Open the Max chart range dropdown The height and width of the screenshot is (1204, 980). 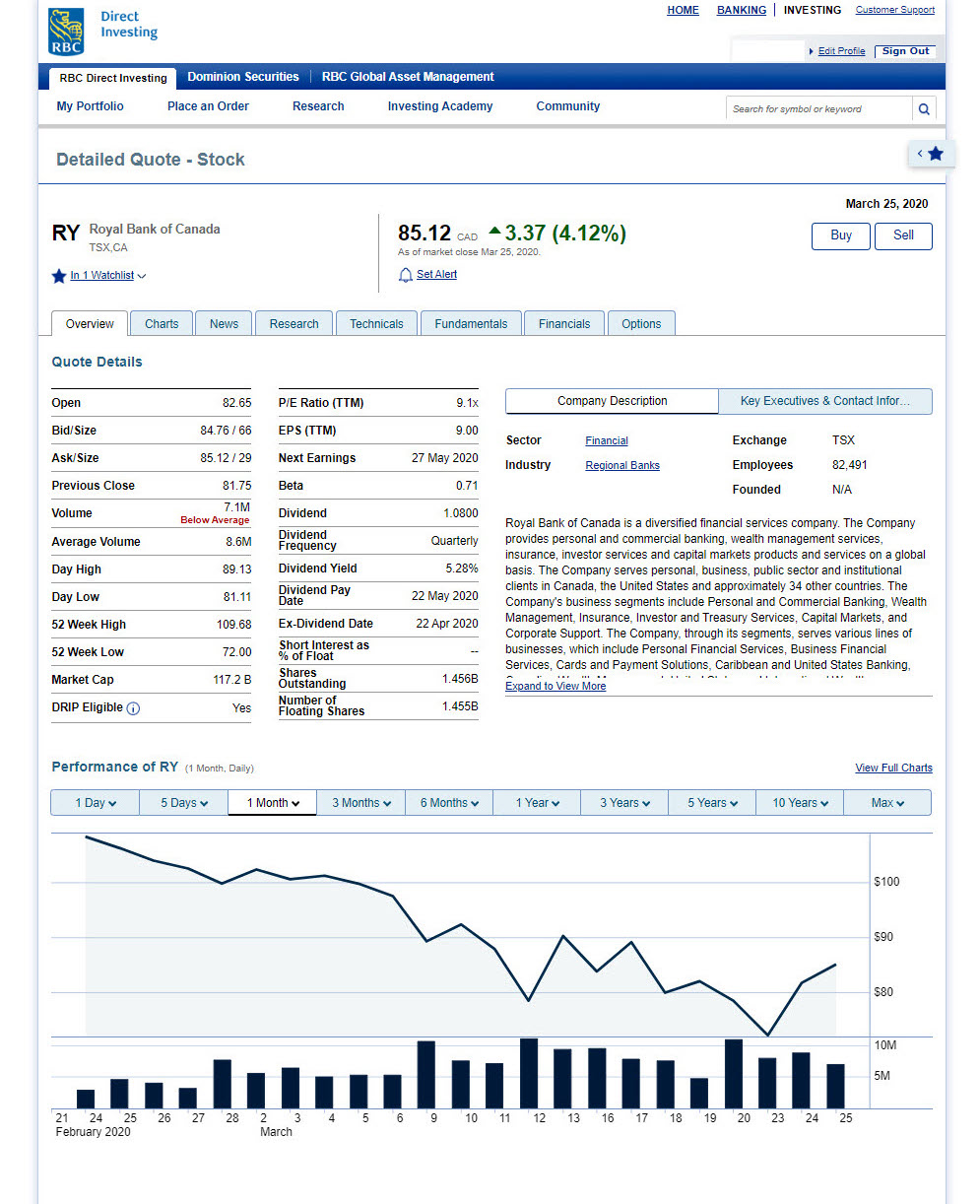click(887, 803)
